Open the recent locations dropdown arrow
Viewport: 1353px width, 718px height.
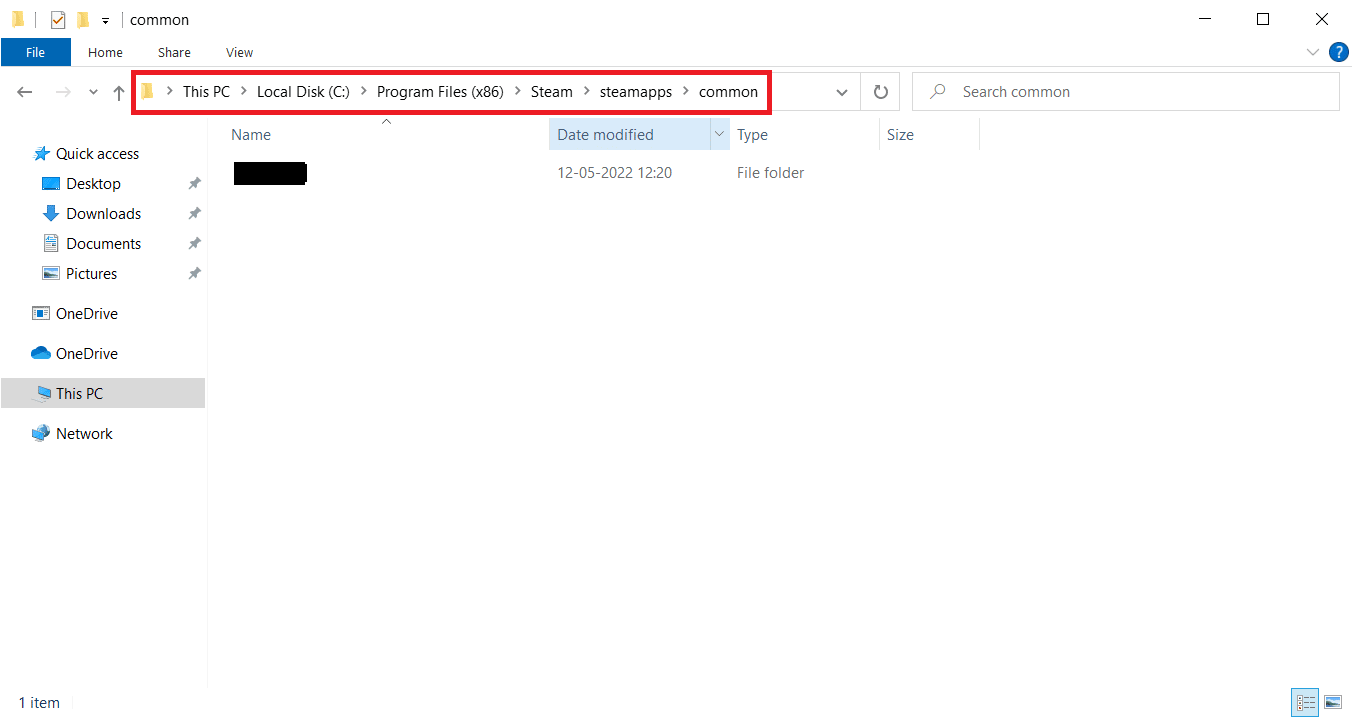coord(93,92)
